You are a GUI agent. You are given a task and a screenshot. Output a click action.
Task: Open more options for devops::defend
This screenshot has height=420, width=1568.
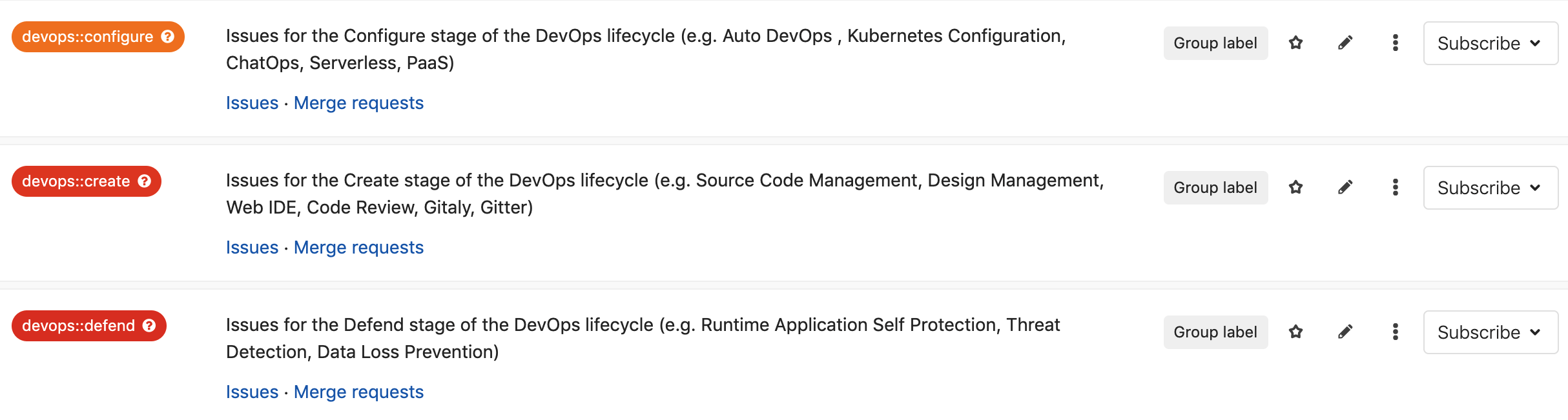(1396, 332)
